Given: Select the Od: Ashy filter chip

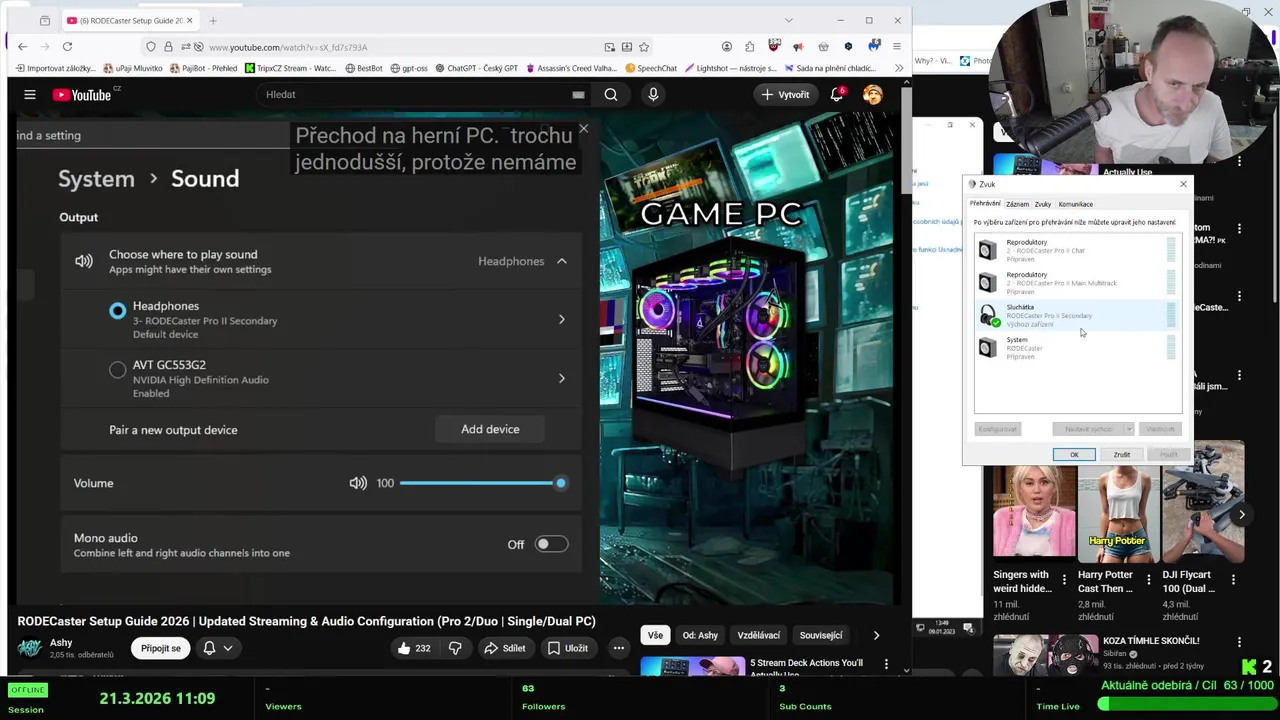Looking at the screenshot, I should (700, 635).
